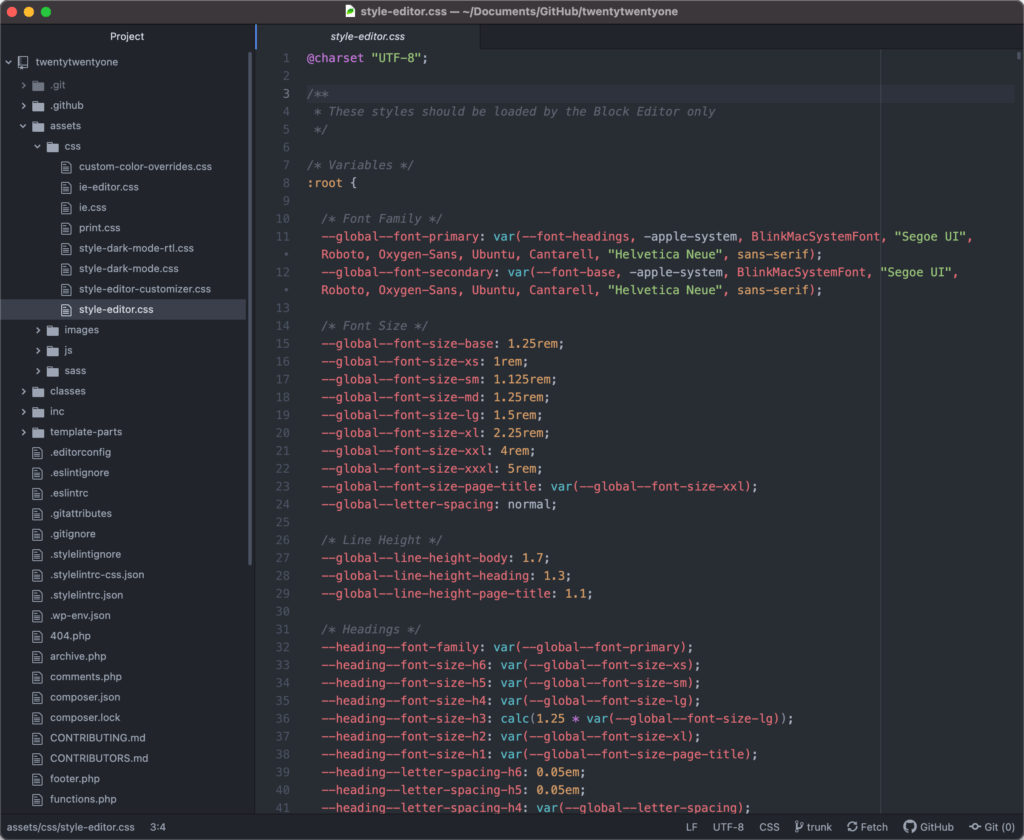
Task: Click the classes folder icon
Action: click(39, 391)
